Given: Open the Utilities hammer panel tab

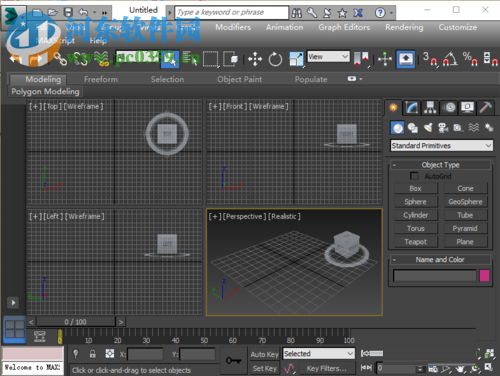Looking at the screenshot, I should [x=486, y=108].
